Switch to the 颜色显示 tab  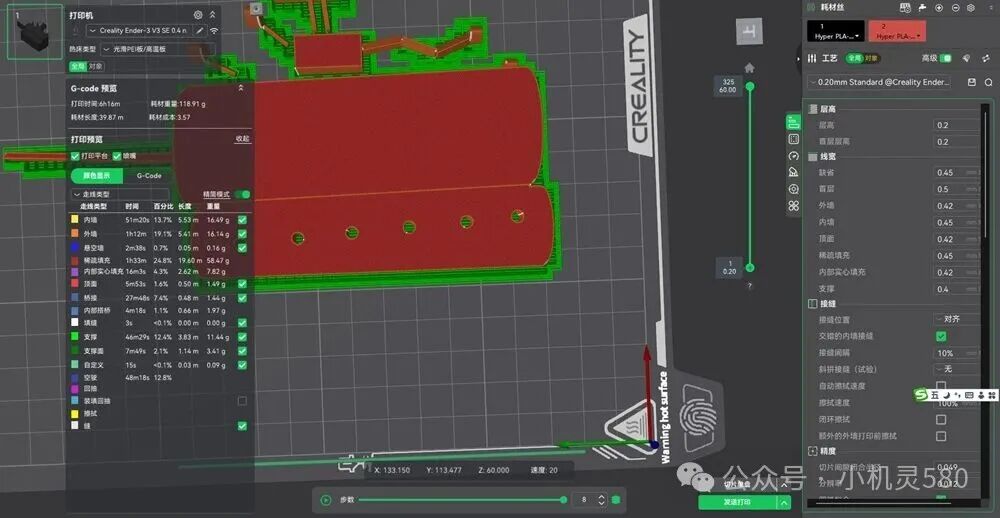tap(96, 175)
